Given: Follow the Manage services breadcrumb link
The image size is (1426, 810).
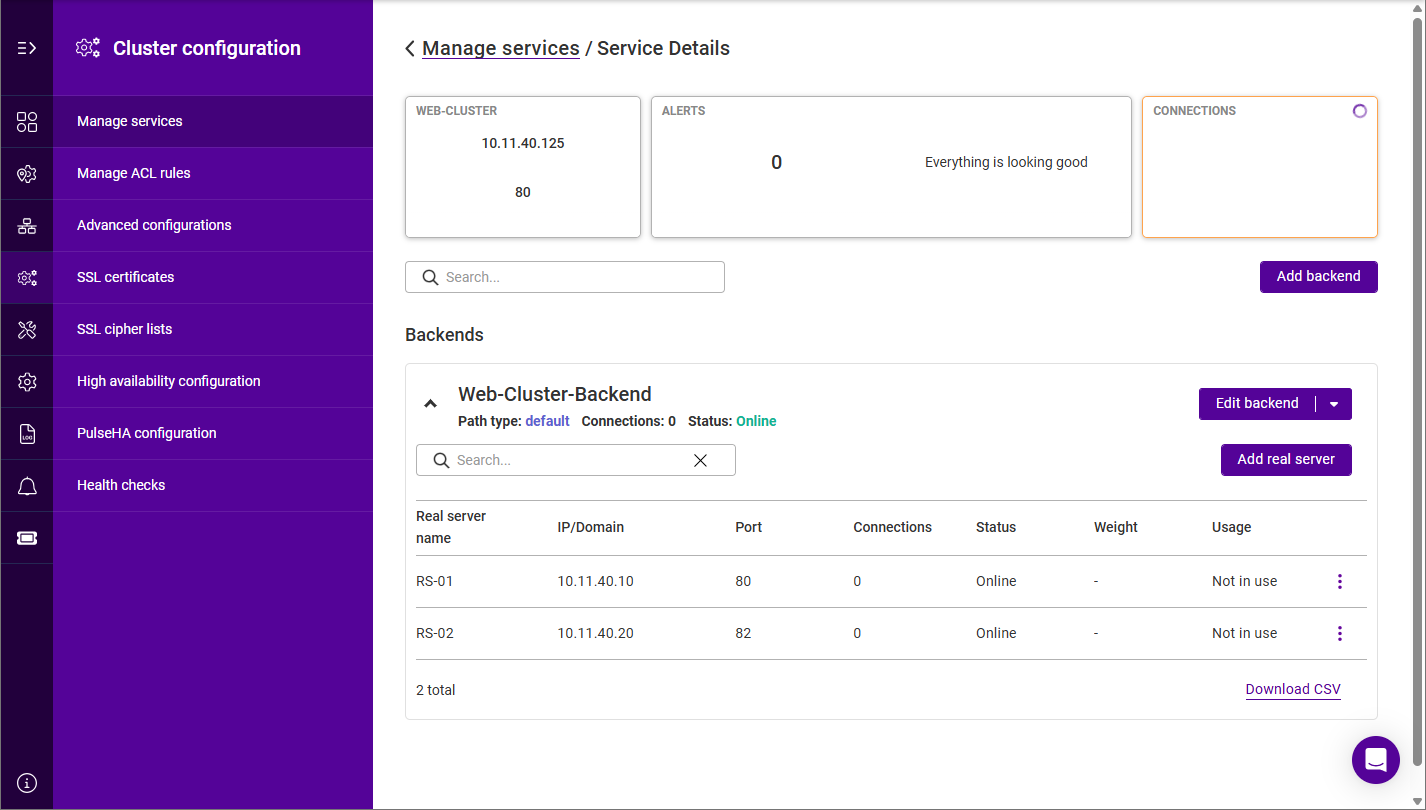Looking at the screenshot, I should [501, 48].
